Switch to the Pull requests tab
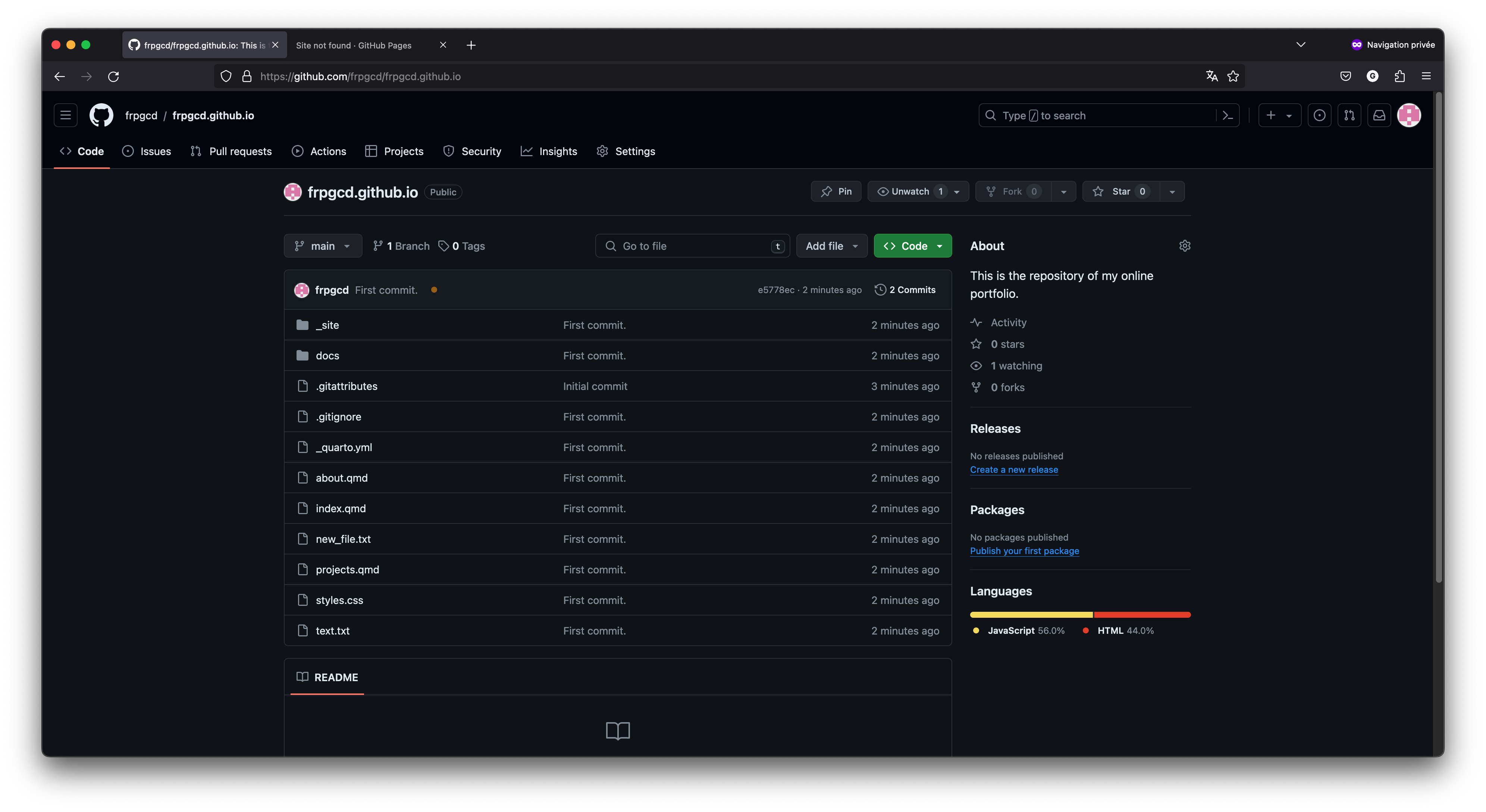The height and width of the screenshot is (812, 1486). 231,151
